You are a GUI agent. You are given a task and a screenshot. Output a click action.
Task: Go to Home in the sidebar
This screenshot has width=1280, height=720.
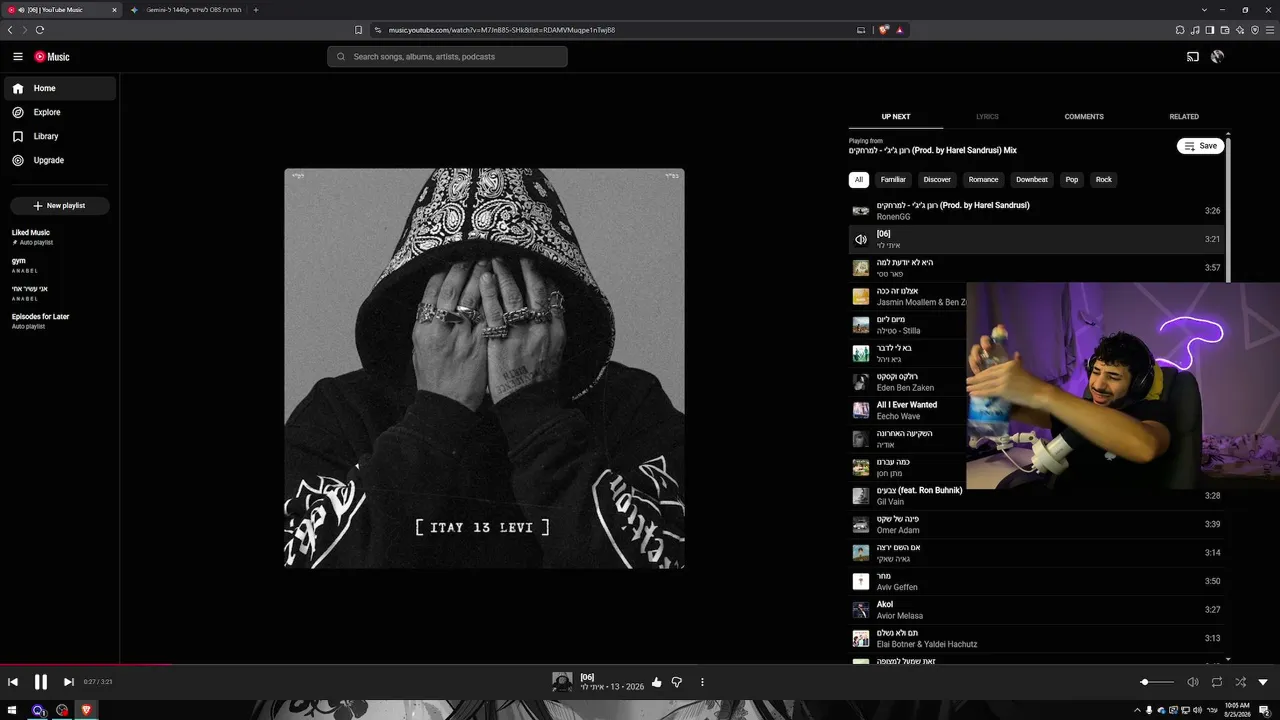pyautogui.click(x=62, y=88)
